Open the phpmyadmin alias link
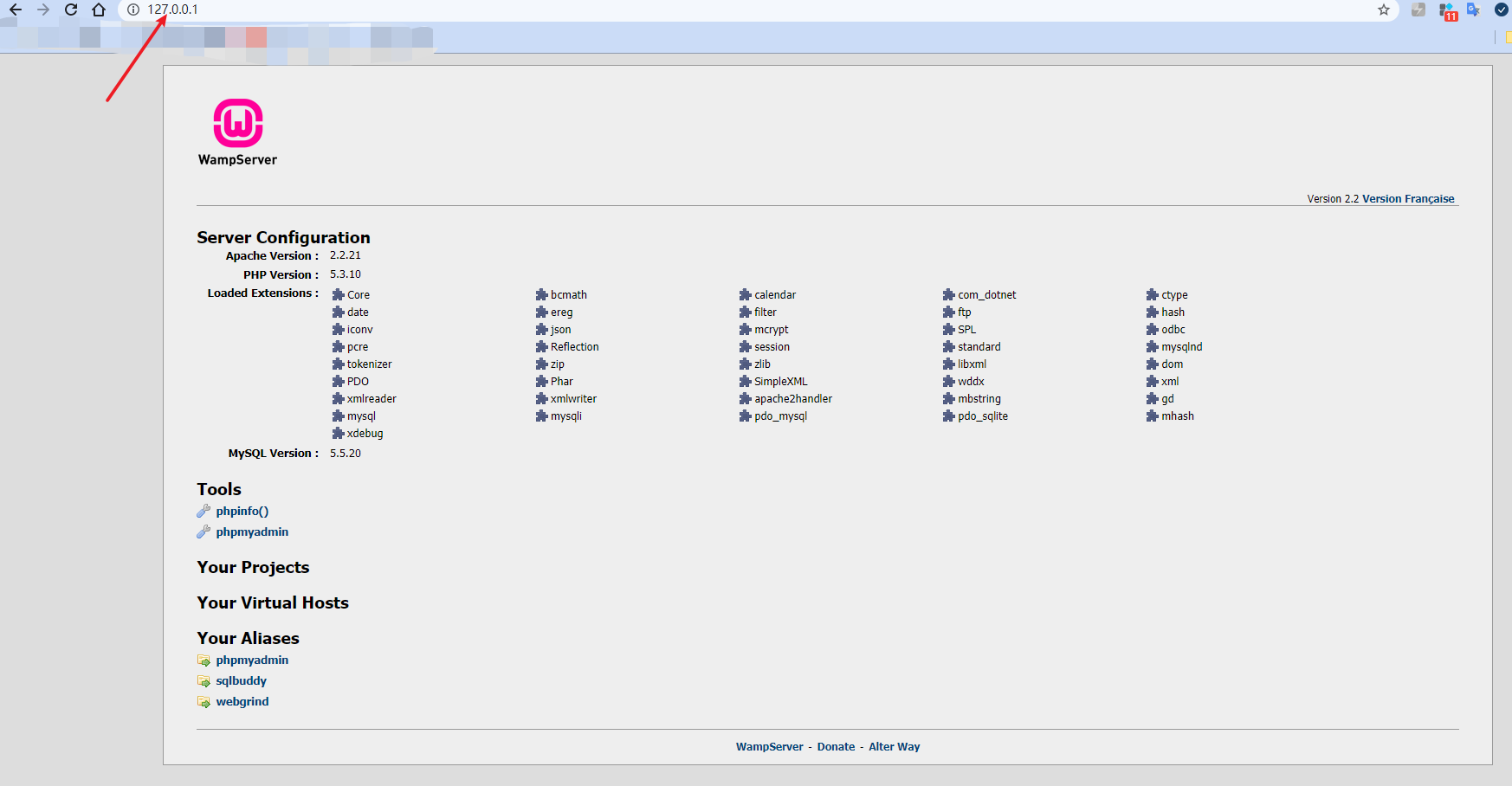 point(252,660)
